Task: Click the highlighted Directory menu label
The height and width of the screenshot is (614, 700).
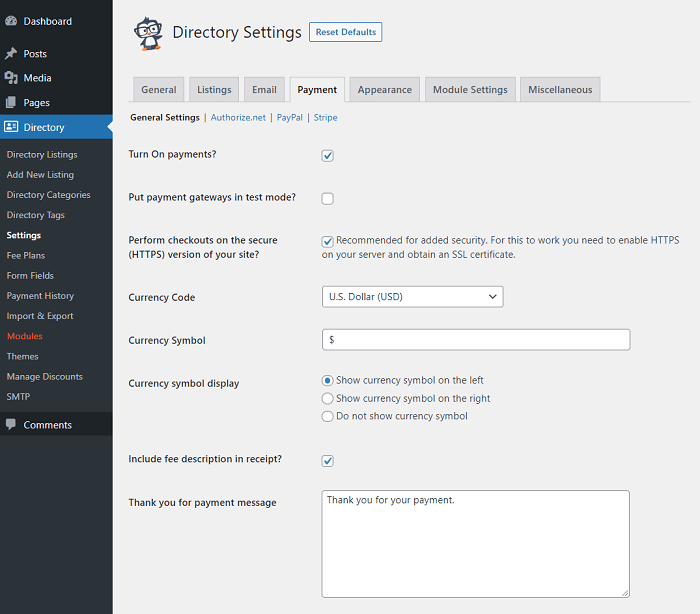Action: 44,127
